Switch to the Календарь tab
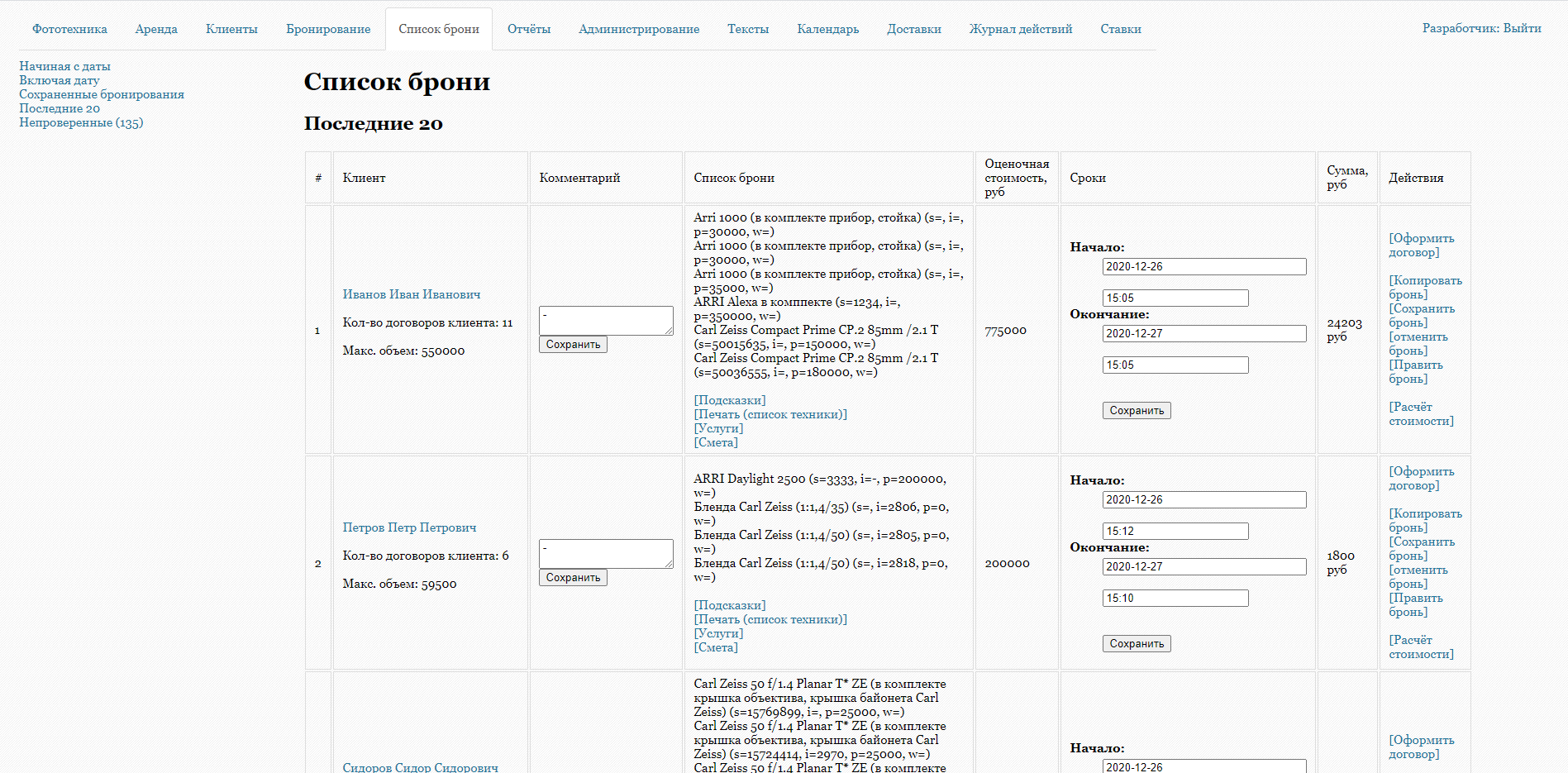The image size is (1568, 773). pyautogui.click(x=827, y=29)
